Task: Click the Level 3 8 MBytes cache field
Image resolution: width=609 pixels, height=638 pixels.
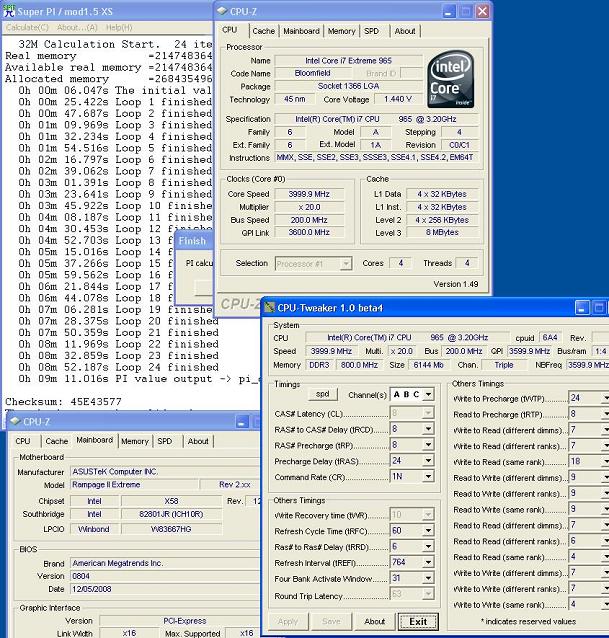Action: click(442, 232)
